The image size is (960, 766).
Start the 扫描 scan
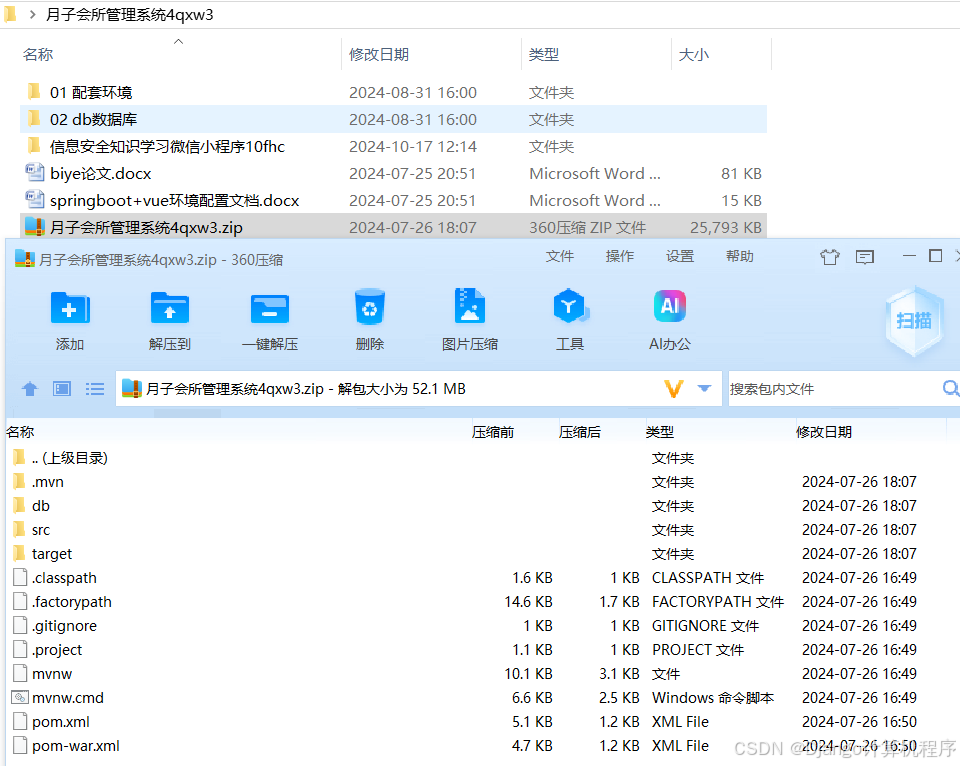913,320
